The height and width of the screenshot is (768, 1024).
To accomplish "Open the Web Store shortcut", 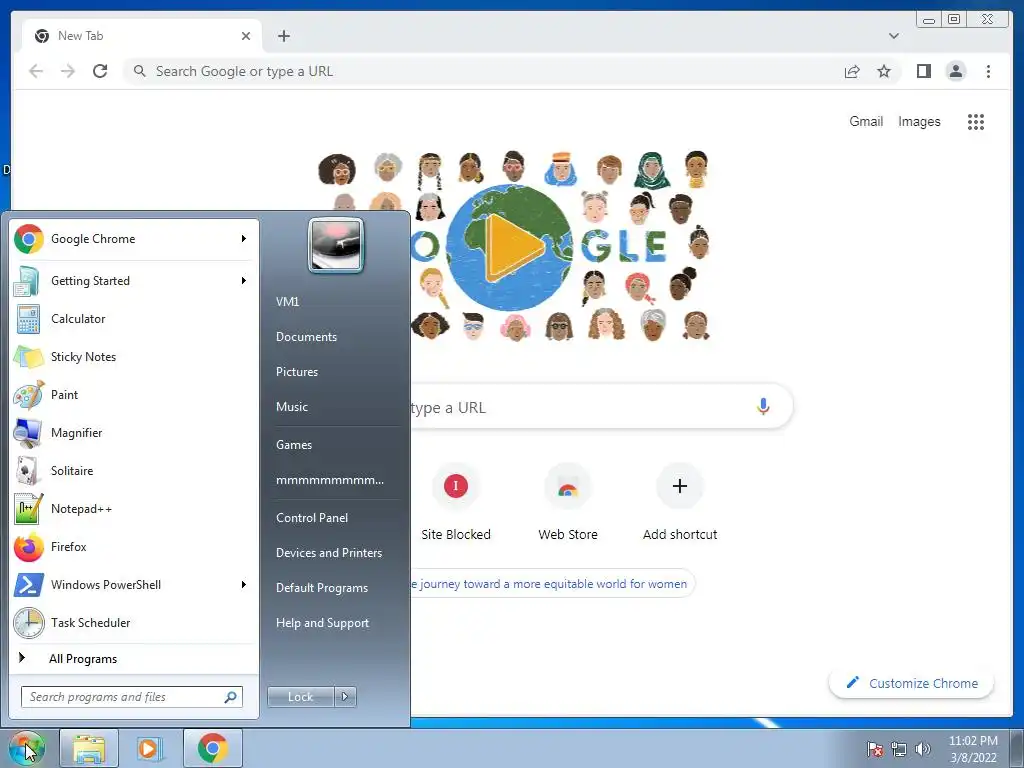I will point(568,502).
